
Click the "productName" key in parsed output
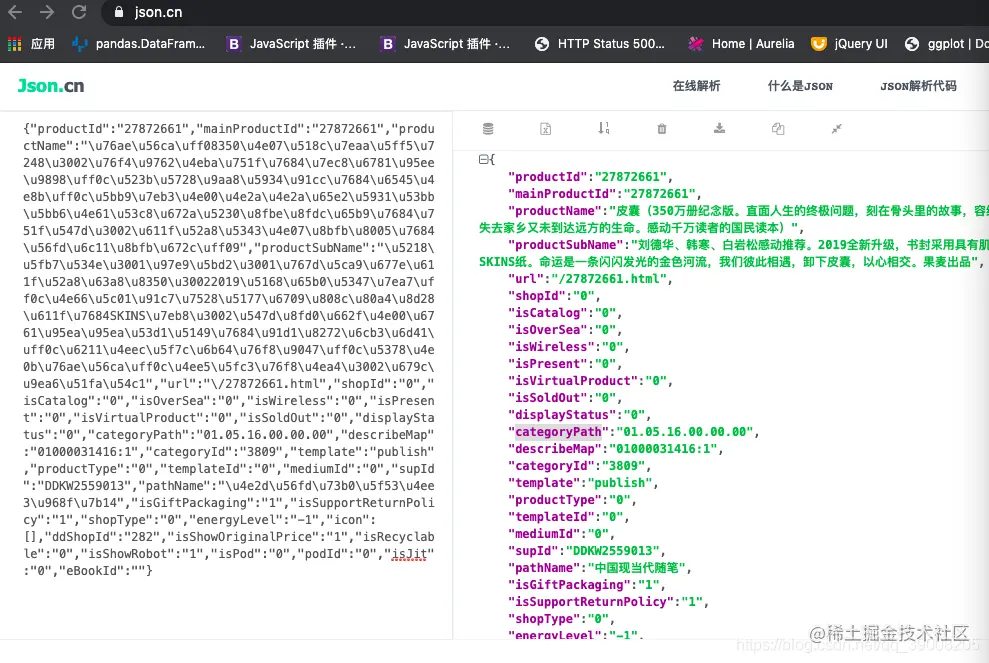pyautogui.click(x=554, y=211)
